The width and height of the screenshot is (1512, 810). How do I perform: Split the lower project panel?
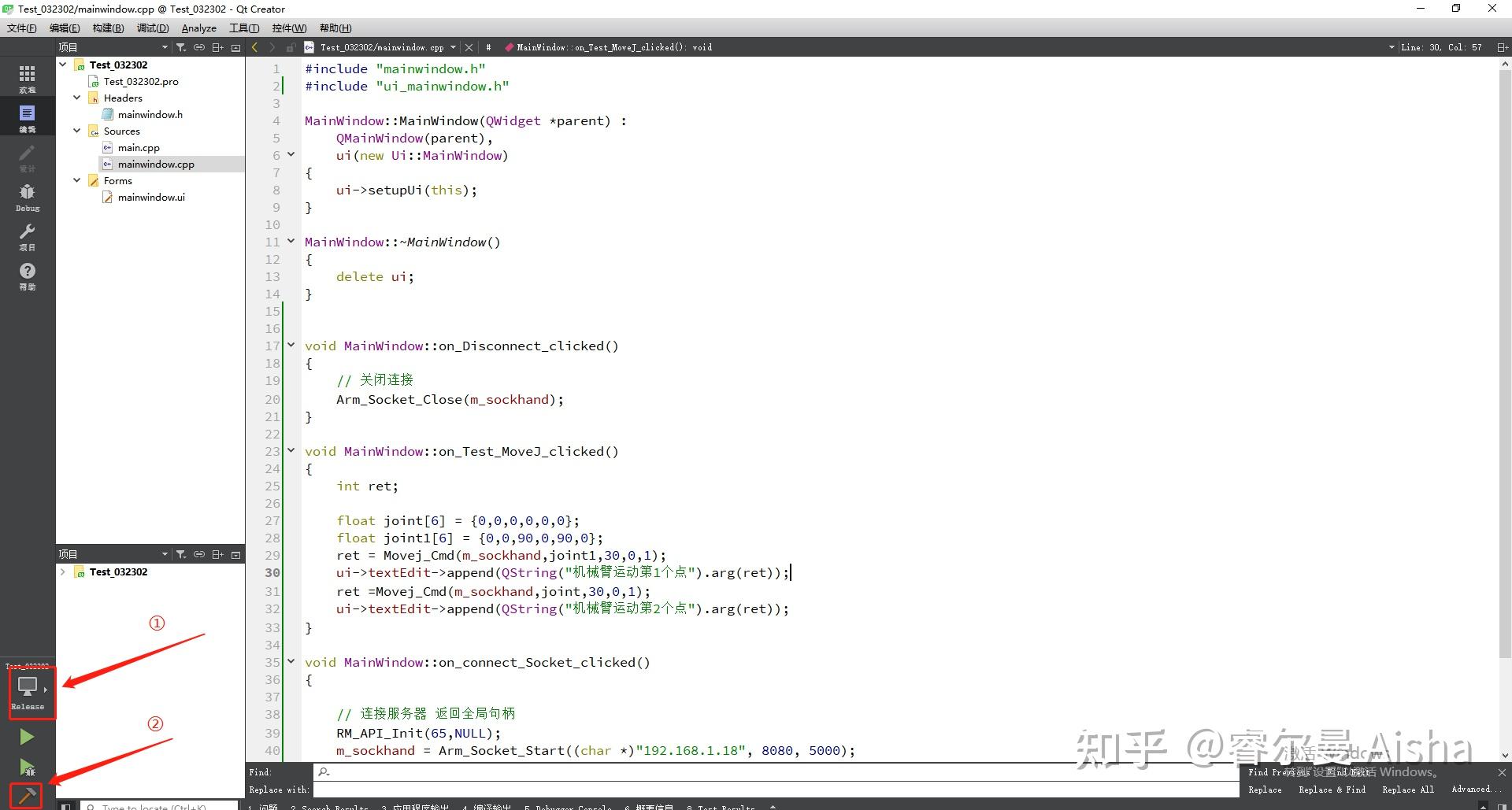tap(217, 554)
